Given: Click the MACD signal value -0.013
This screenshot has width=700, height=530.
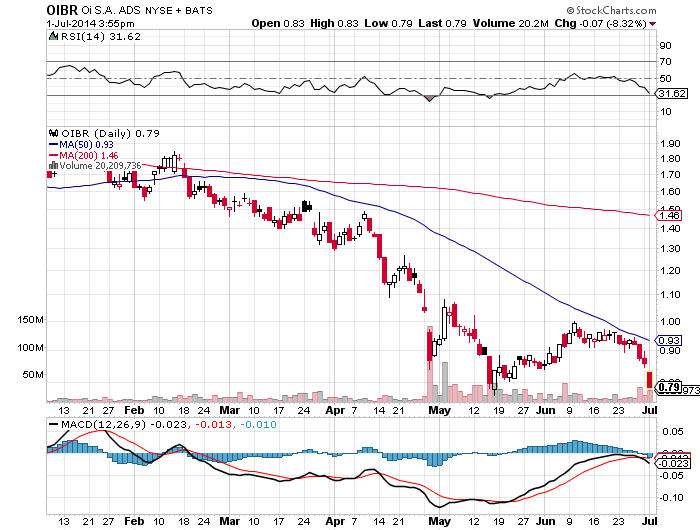Looking at the screenshot, I should [212, 424].
